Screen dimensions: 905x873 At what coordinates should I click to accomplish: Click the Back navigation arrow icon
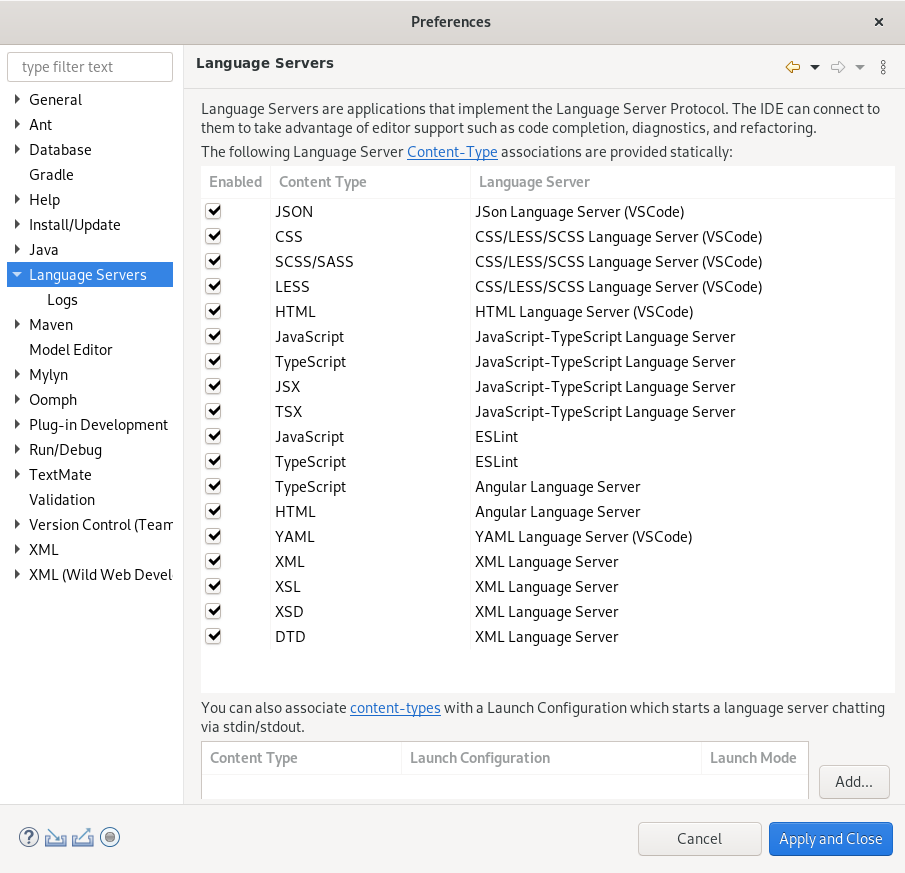tap(793, 67)
